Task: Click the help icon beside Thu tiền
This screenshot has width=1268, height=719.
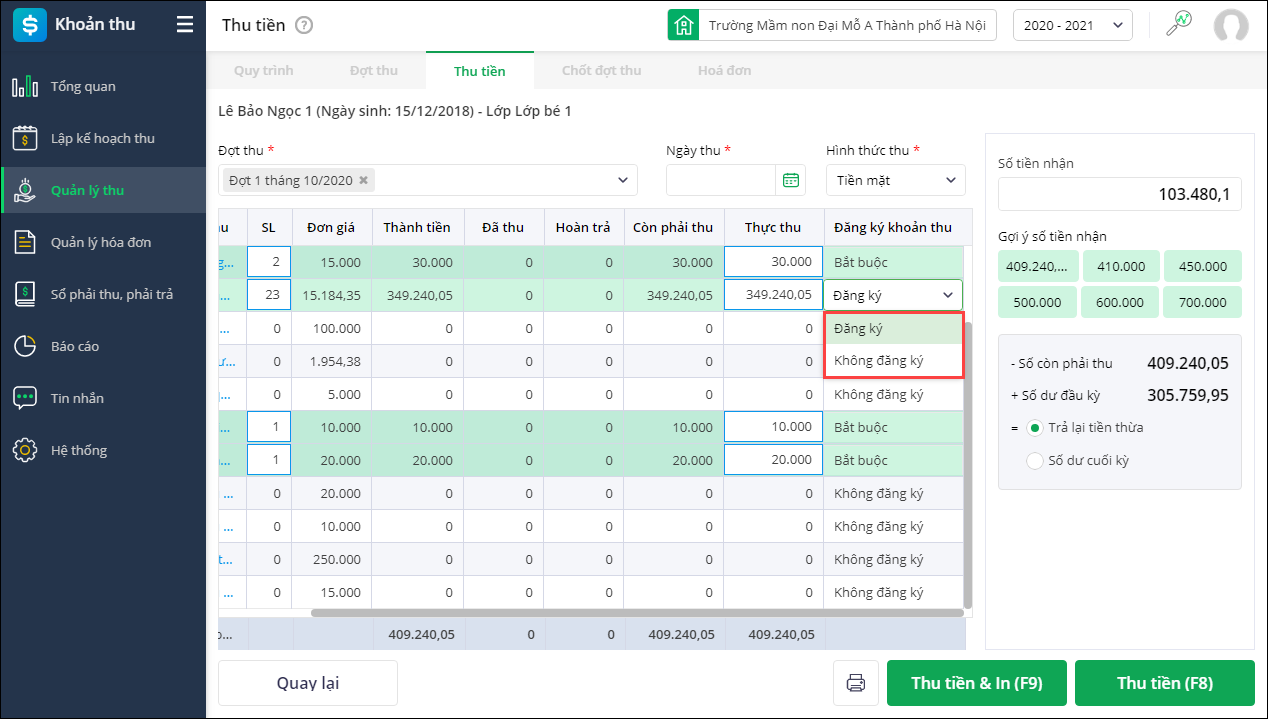Action: click(x=304, y=25)
